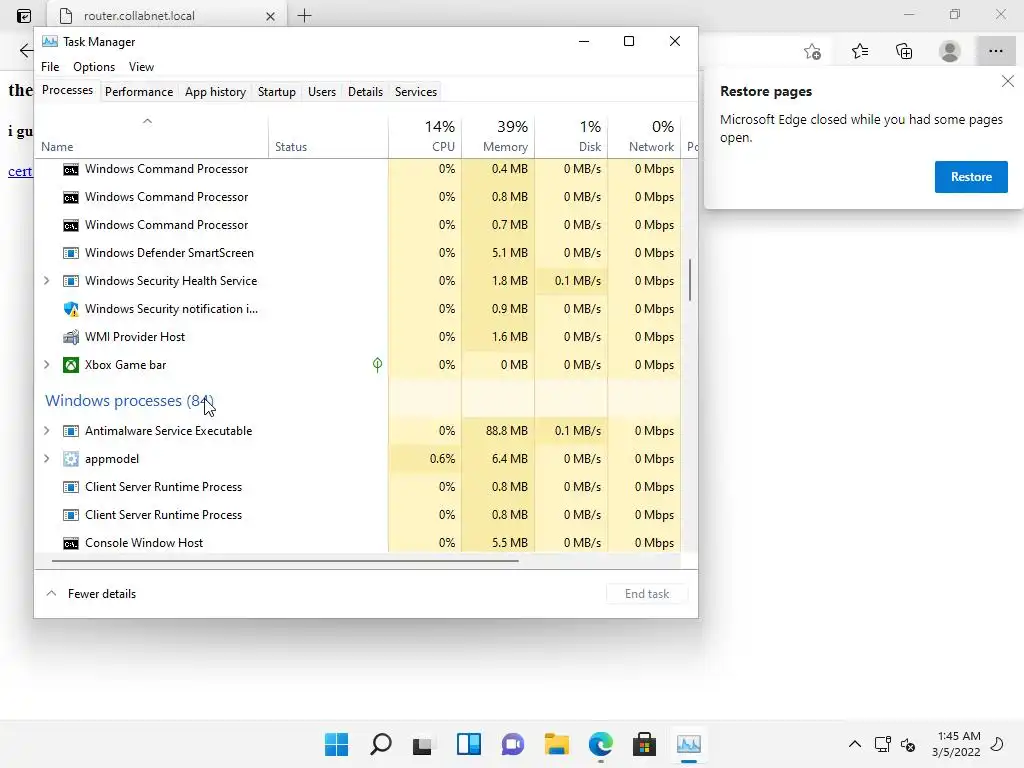
Task: Open the Edge Settings and more menu
Action: 995,51
